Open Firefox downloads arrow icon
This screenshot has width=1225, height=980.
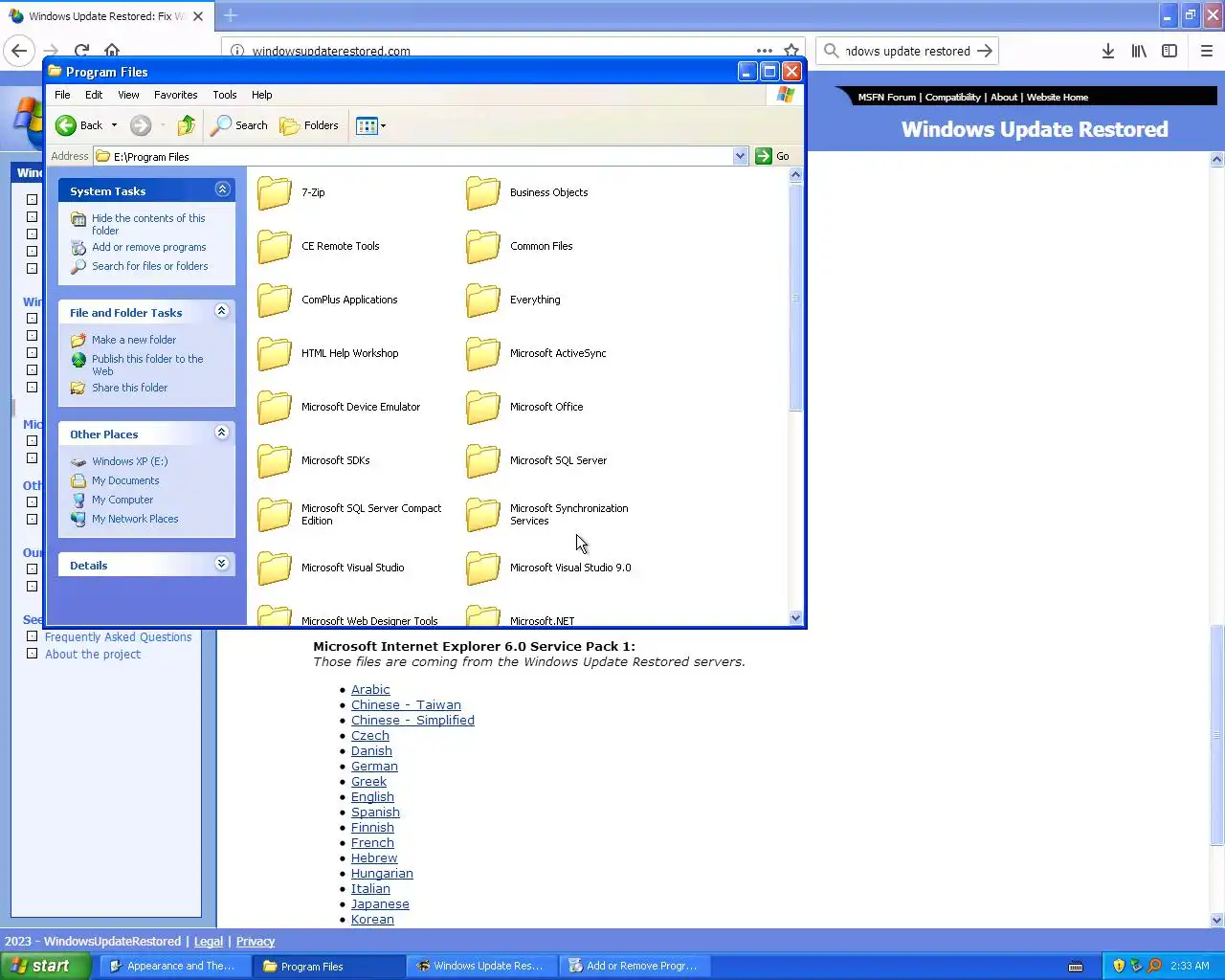pos(1107,51)
